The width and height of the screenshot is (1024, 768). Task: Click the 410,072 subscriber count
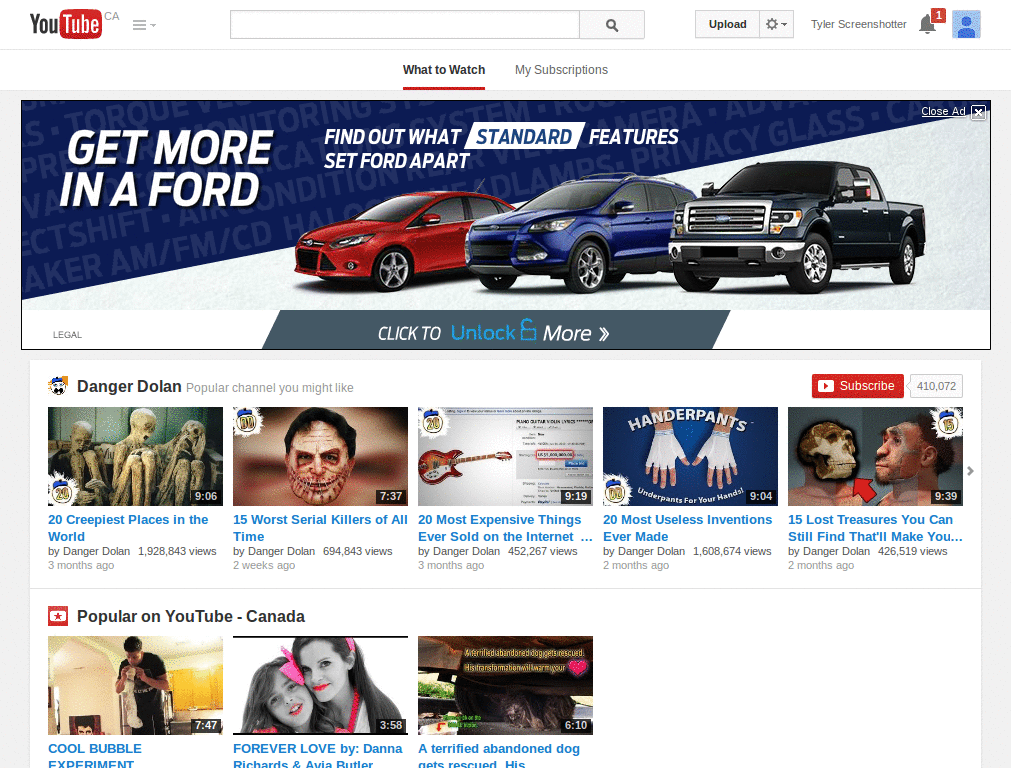(x=936, y=386)
